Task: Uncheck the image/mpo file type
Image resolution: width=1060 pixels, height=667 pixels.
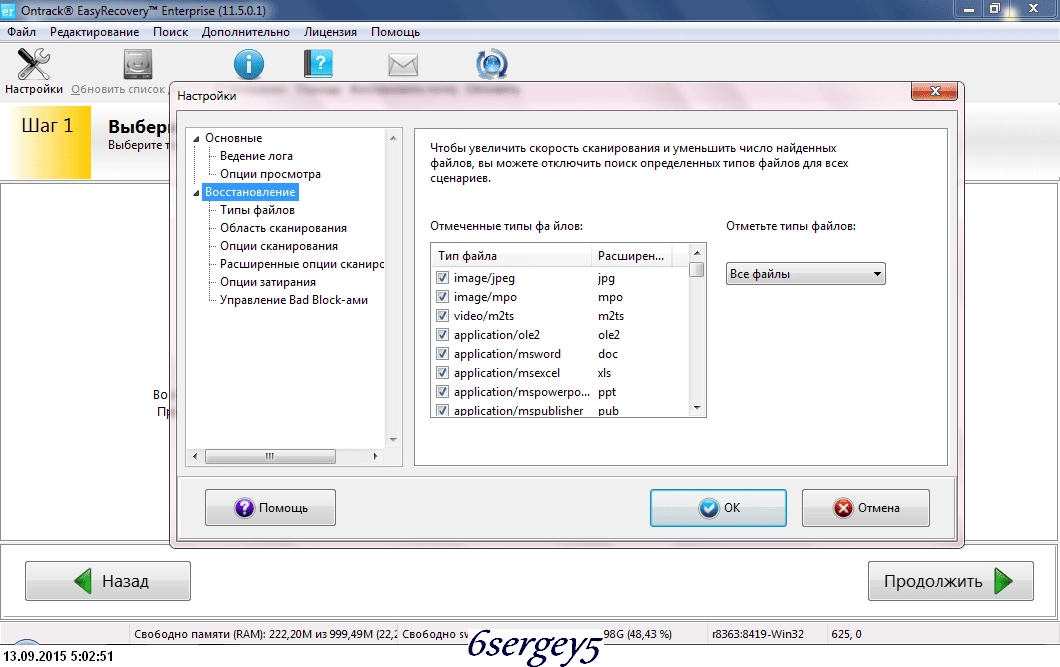Action: tap(442, 297)
